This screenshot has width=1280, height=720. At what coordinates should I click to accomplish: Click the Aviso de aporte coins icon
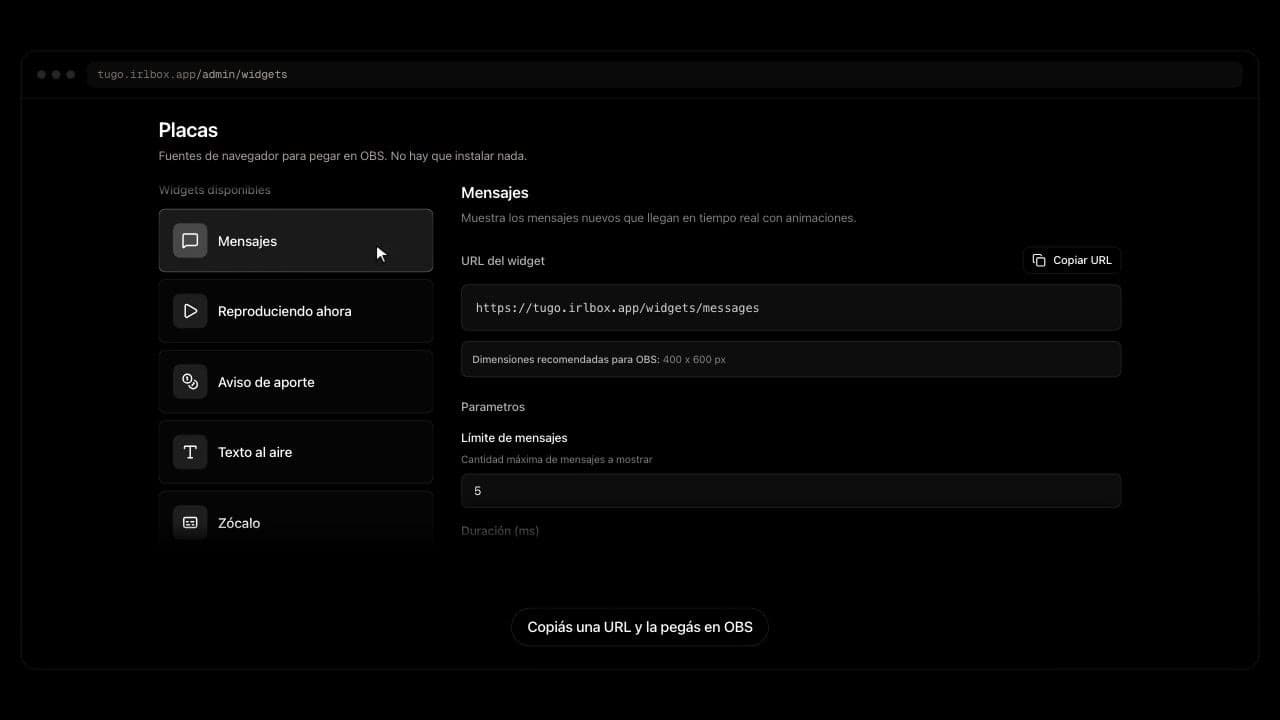pos(190,382)
